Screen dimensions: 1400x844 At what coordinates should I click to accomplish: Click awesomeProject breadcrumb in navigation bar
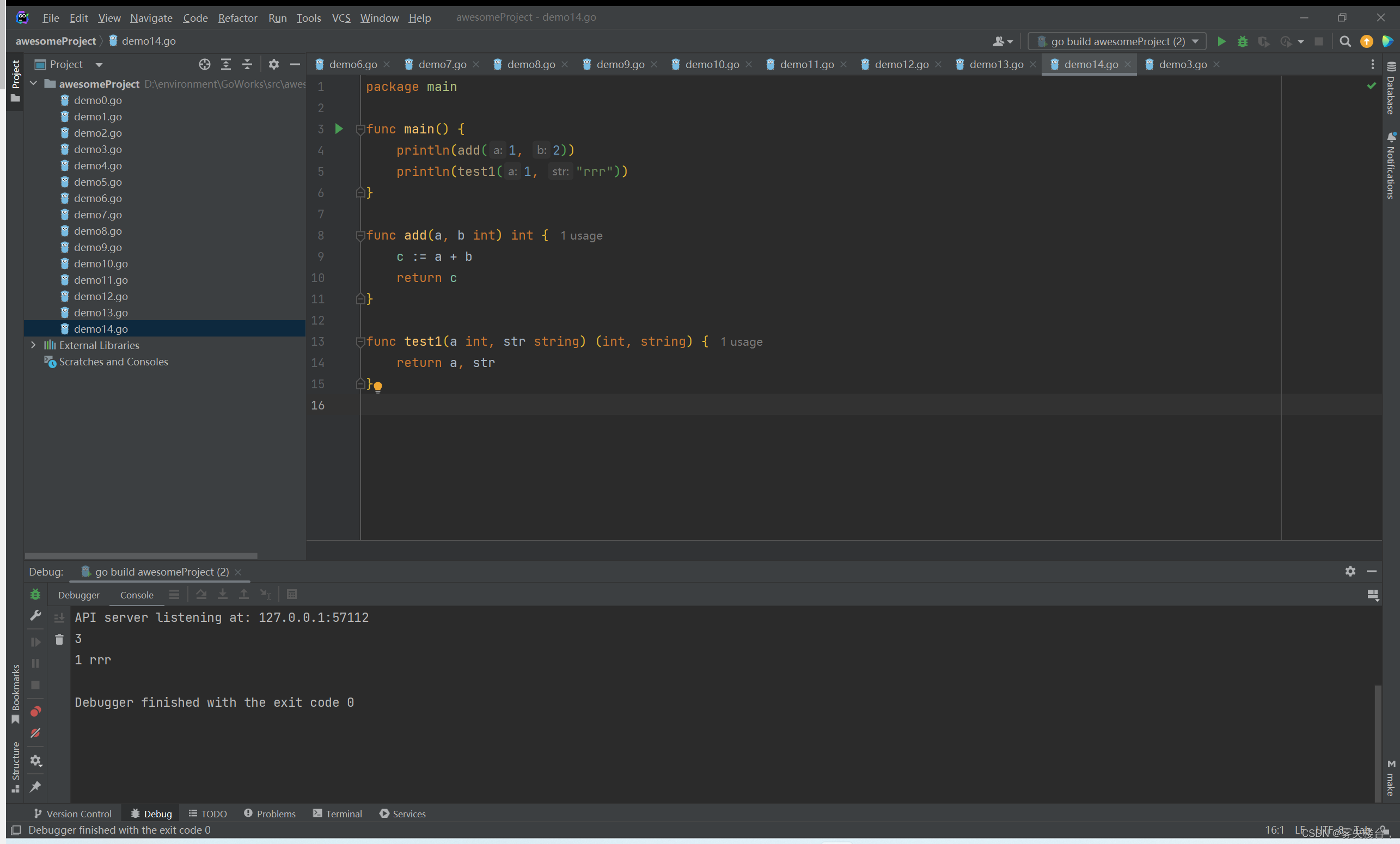(x=56, y=41)
